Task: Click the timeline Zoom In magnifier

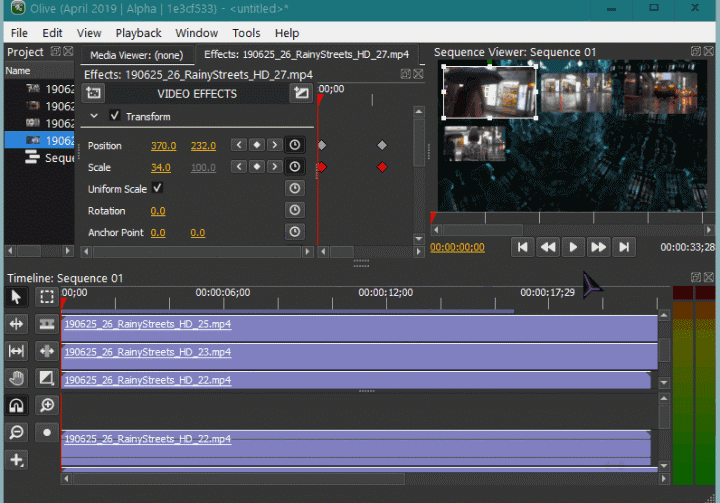Action: (47, 405)
